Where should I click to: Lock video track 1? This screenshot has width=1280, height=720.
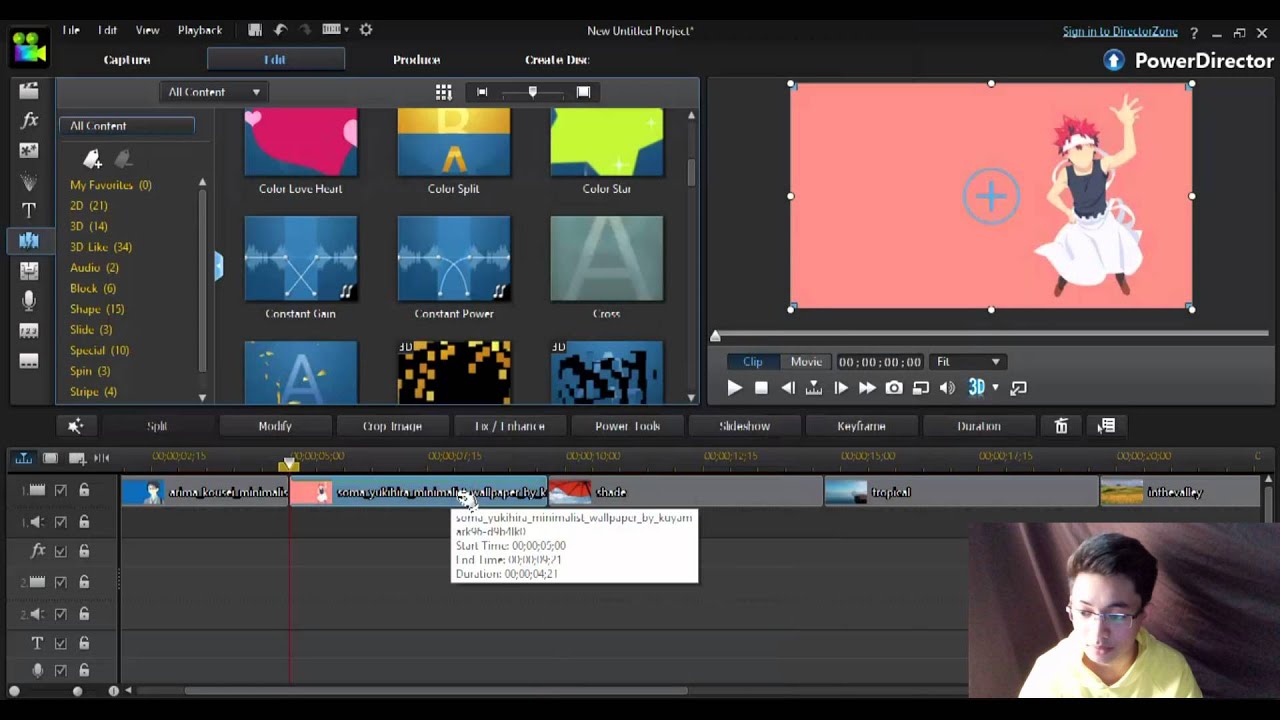tap(84, 490)
